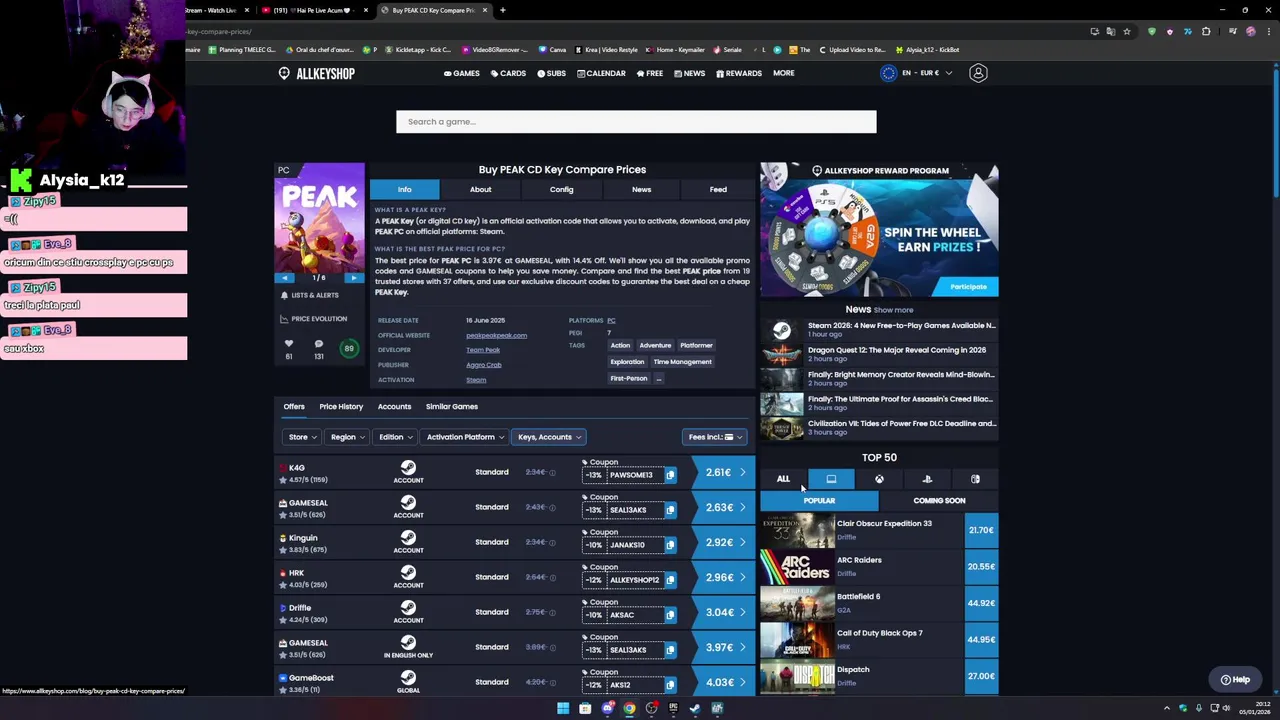Open the Similar Games tab
The image size is (1280, 720).
452,407
